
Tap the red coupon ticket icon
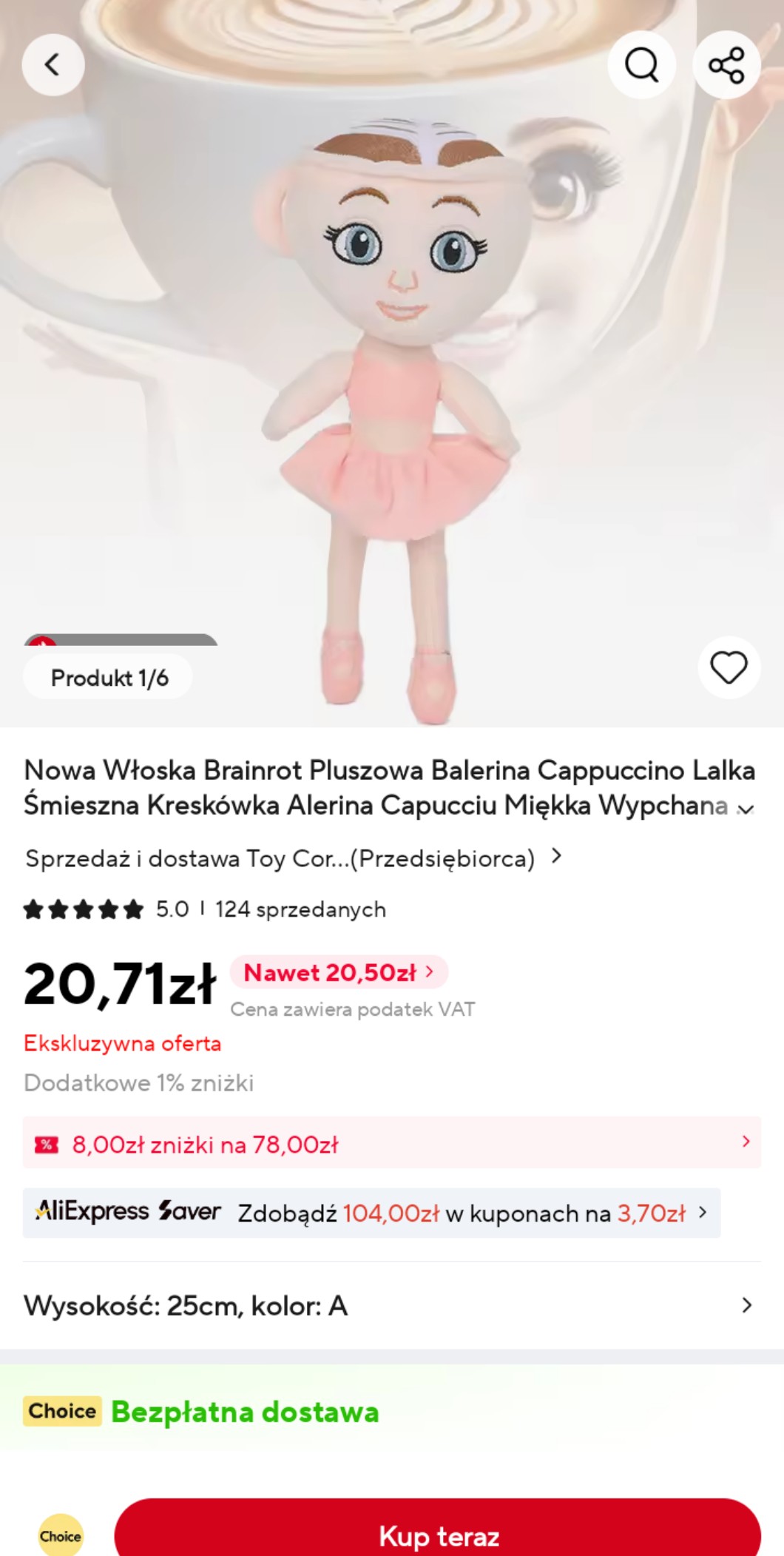47,1145
